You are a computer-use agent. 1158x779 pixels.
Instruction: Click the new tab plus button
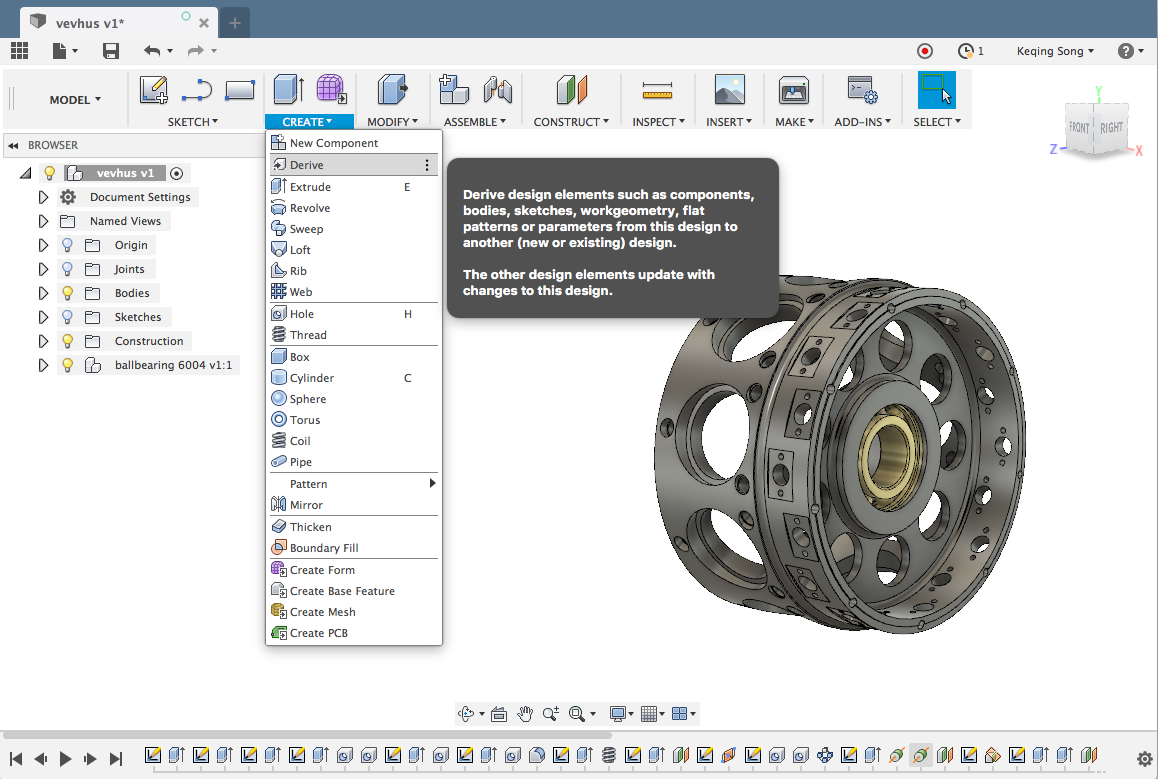pos(235,22)
